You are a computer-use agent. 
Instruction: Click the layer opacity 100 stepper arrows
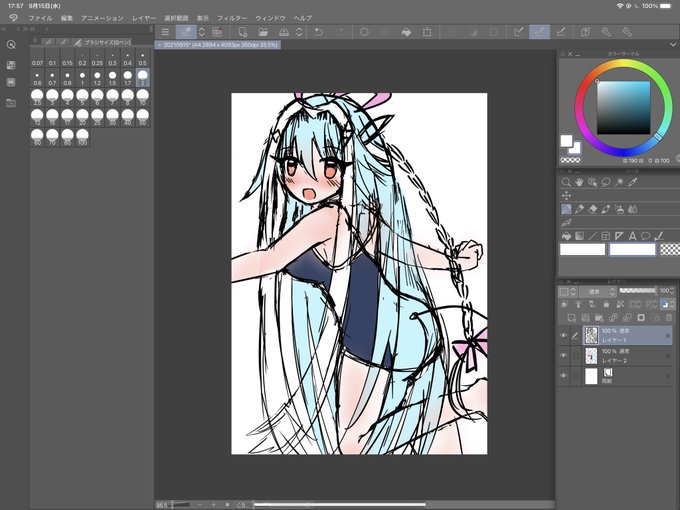(673, 291)
